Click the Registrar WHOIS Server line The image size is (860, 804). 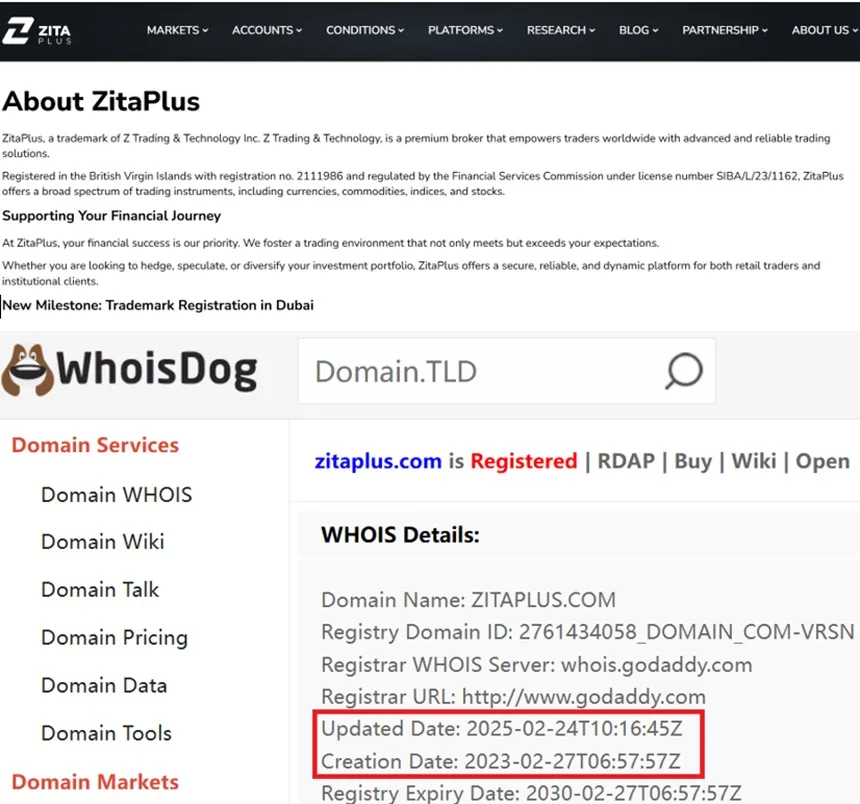[x=536, y=665]
